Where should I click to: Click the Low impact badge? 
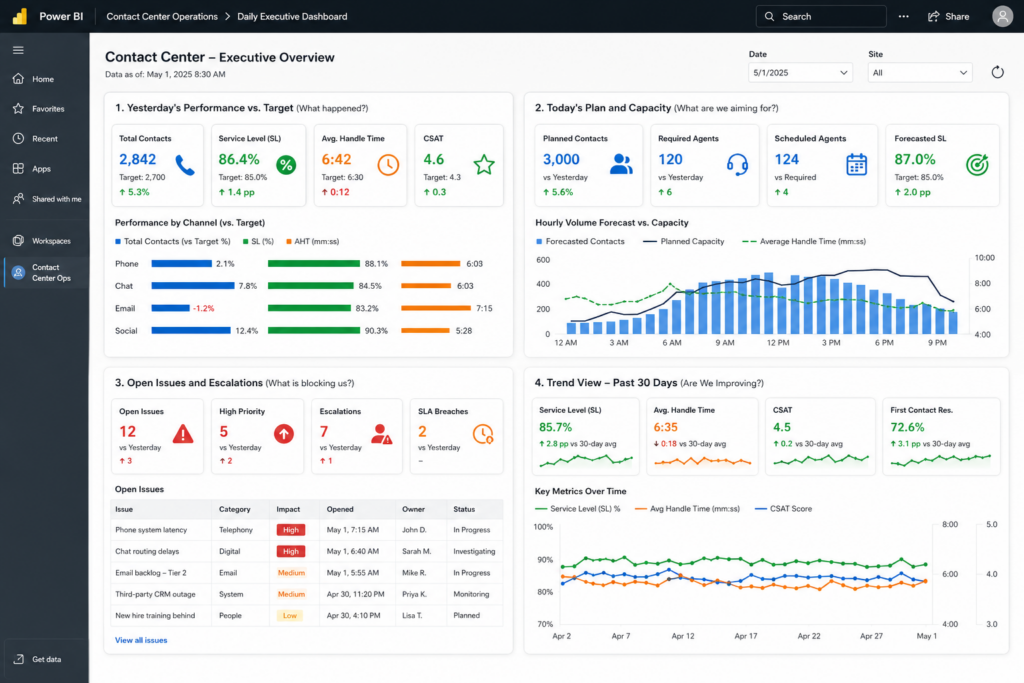290,616
